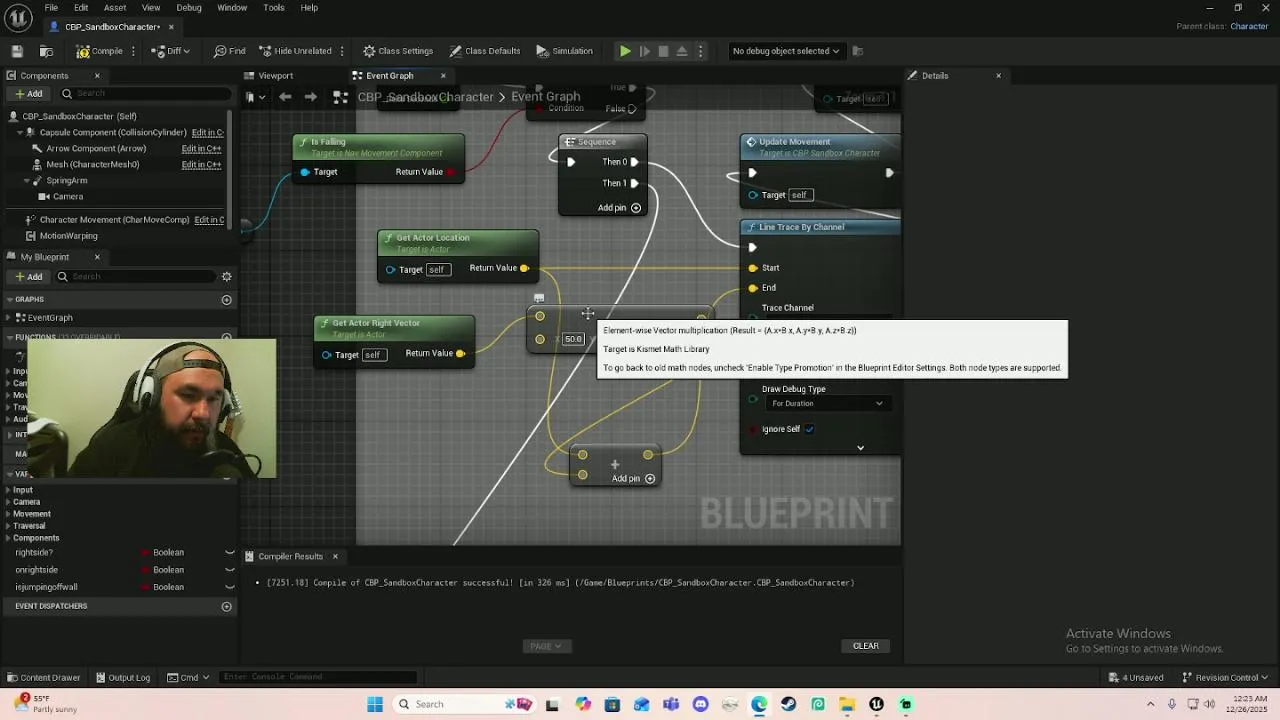
Task: Open the File menu
Action: click(51, 7)
